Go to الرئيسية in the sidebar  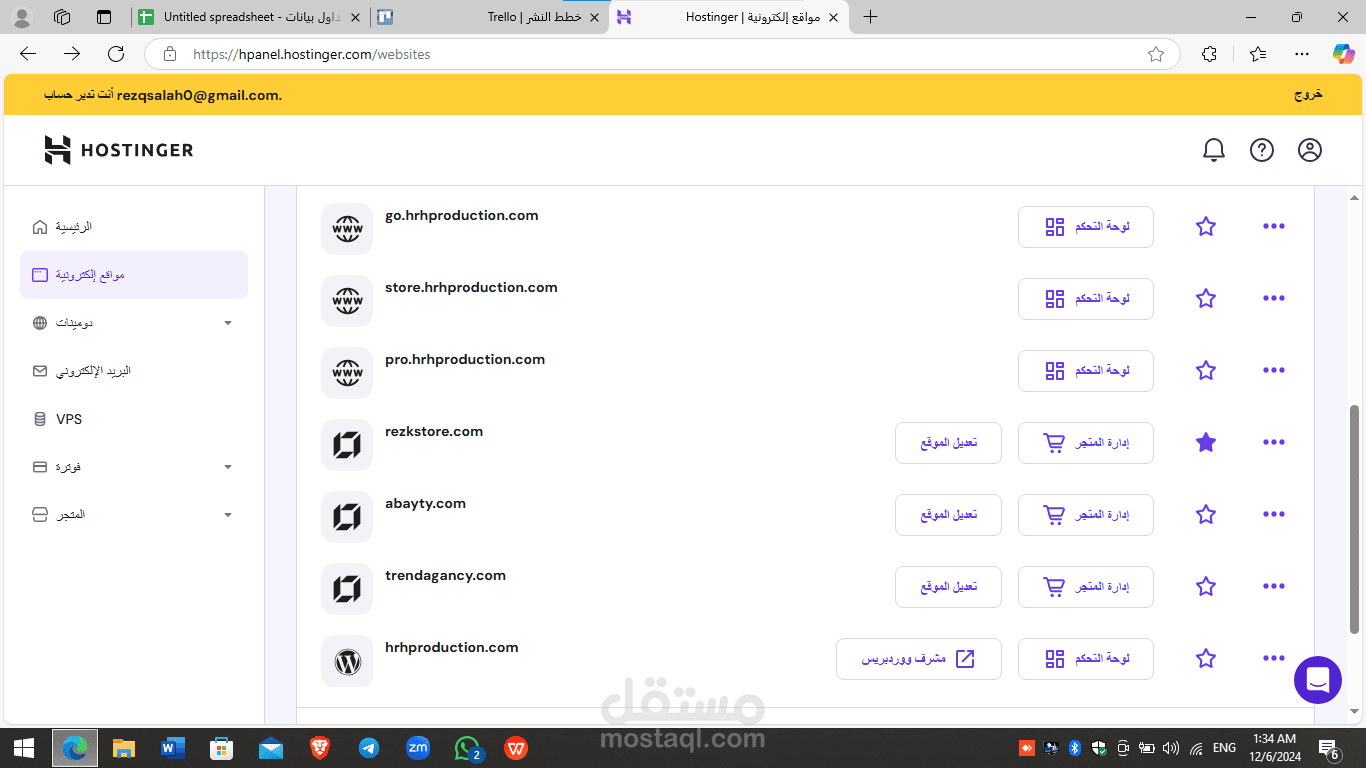pos(134,227)
